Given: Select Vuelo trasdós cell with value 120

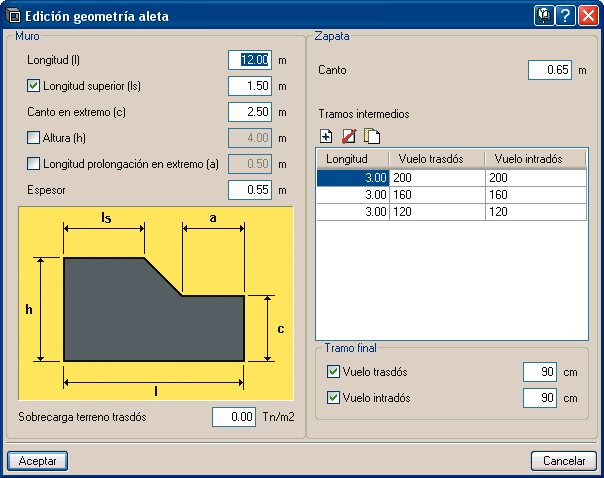Looking at the screenshot, I should coord(437,212).
